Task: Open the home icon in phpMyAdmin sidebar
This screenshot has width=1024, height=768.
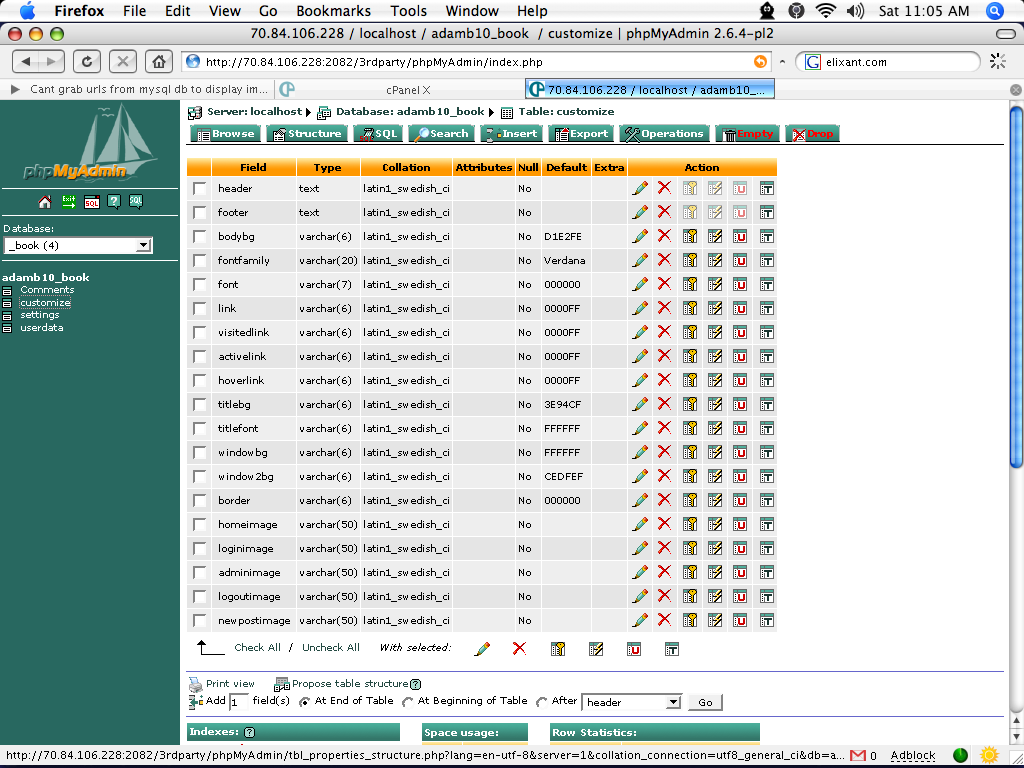Action: [x=45, y=202]
